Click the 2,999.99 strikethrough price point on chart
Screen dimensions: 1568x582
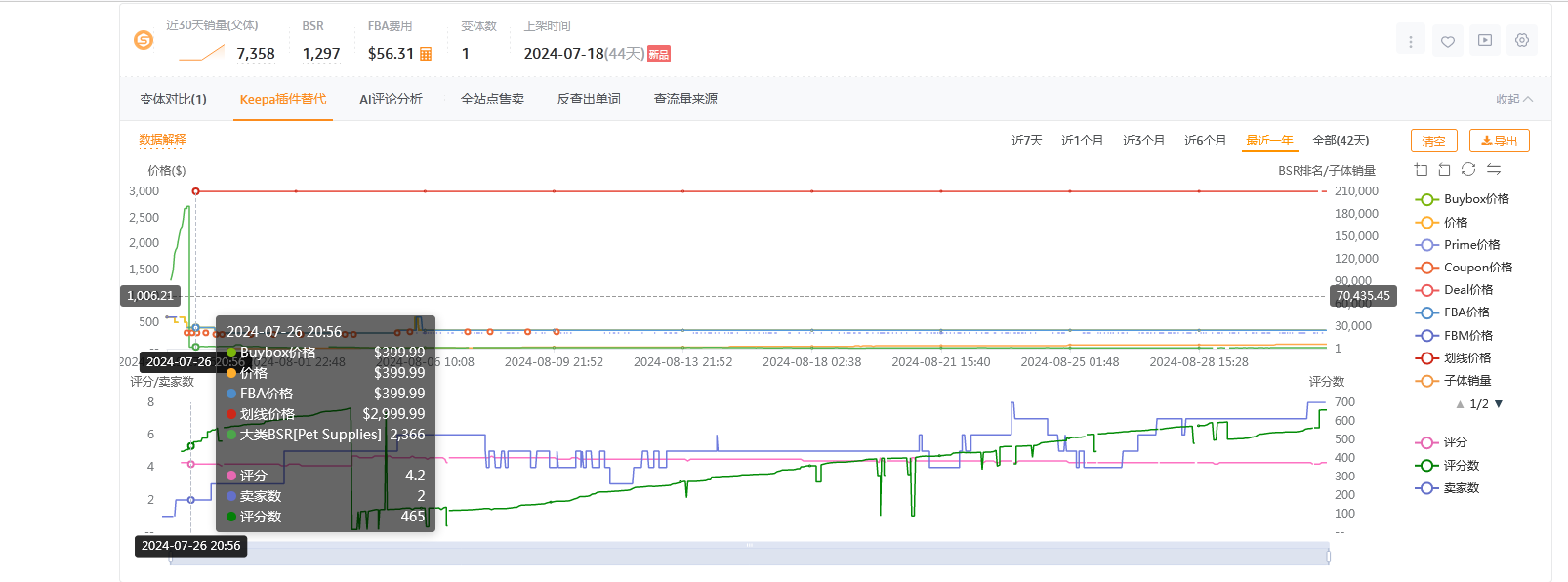pyautogui.click(x=195, y=191)
